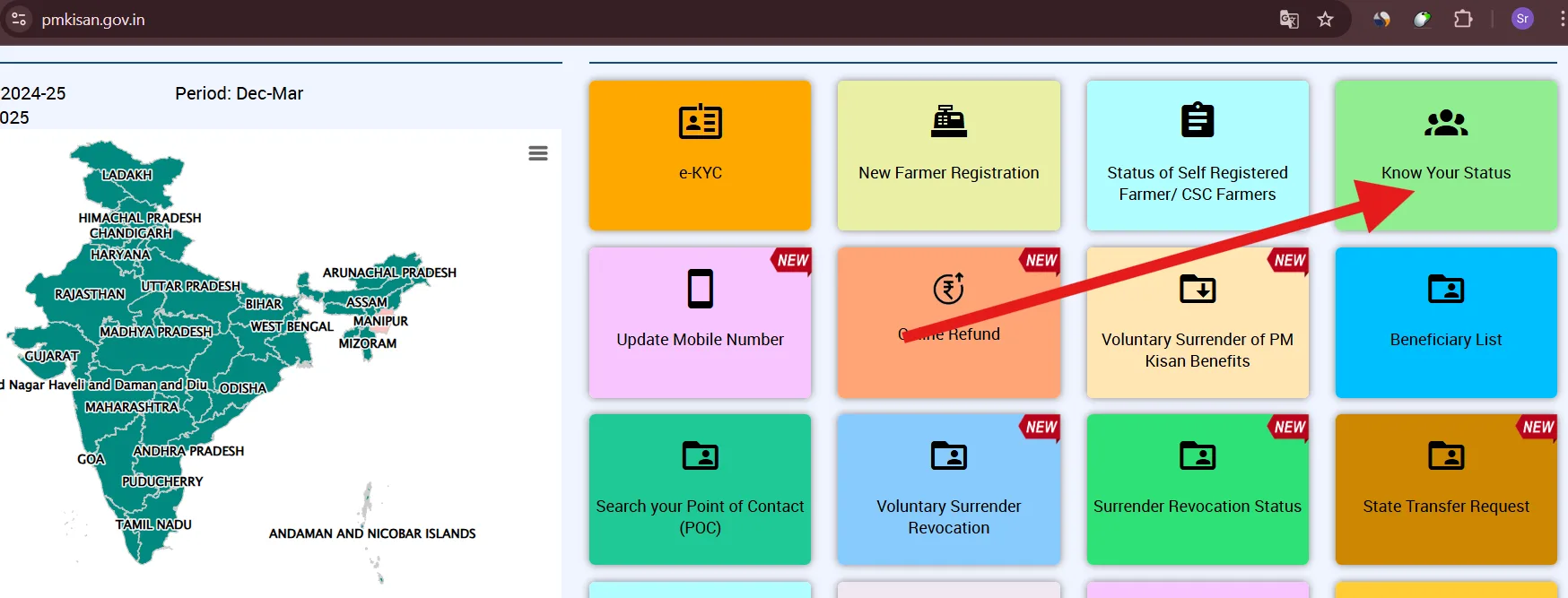
Task: Click the "CHANDIGARH" map label
Action: coord(131,233)
